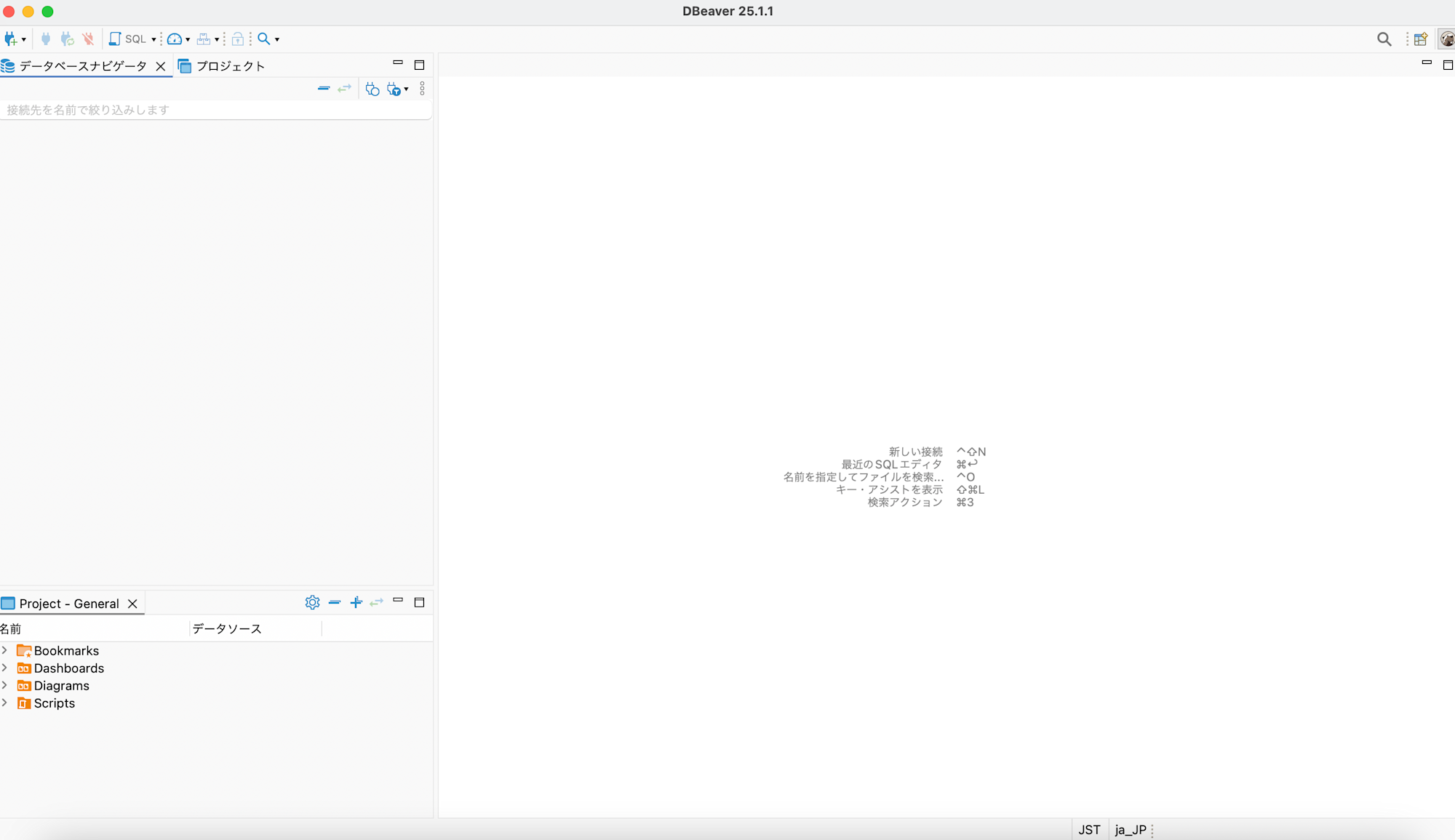Expand the SQL editor dropdown arrow
1455x840 pixels.
[154, 40]
